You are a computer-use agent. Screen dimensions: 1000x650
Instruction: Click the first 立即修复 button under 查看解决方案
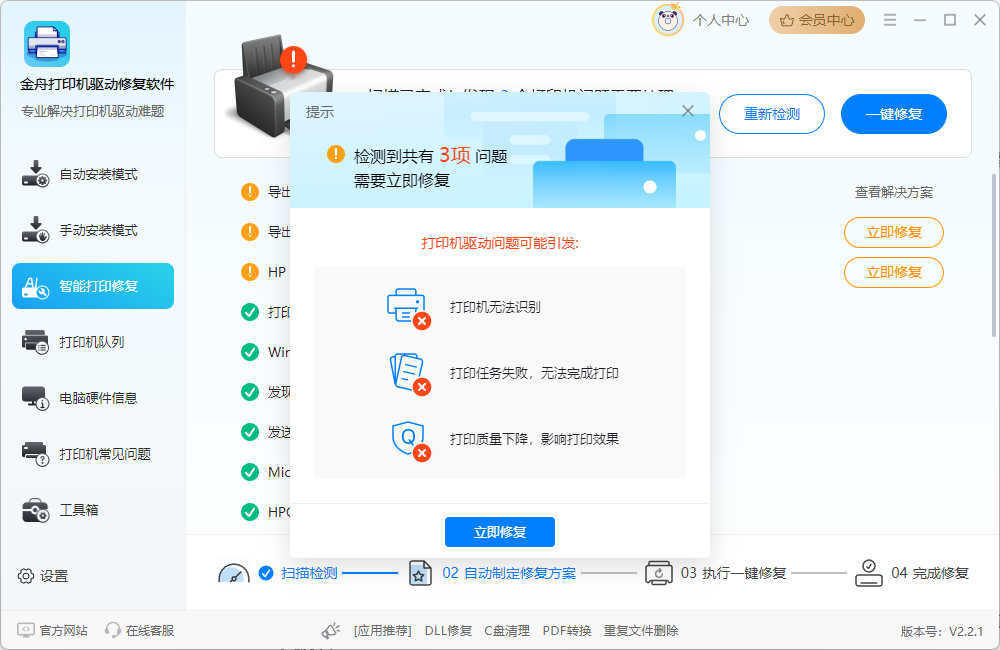click(893, 232)
